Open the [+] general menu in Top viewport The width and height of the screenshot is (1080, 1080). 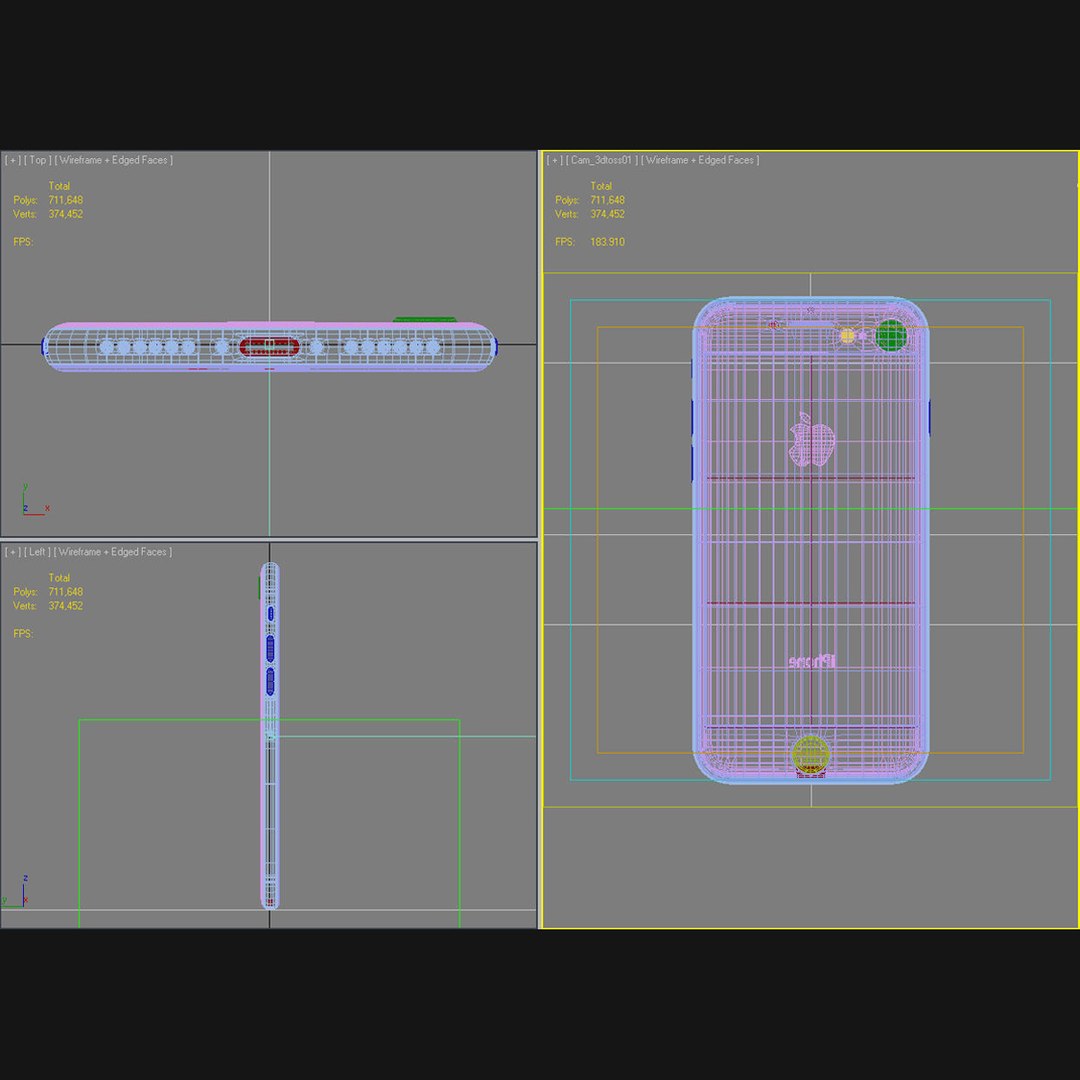(x=12, y=160)
